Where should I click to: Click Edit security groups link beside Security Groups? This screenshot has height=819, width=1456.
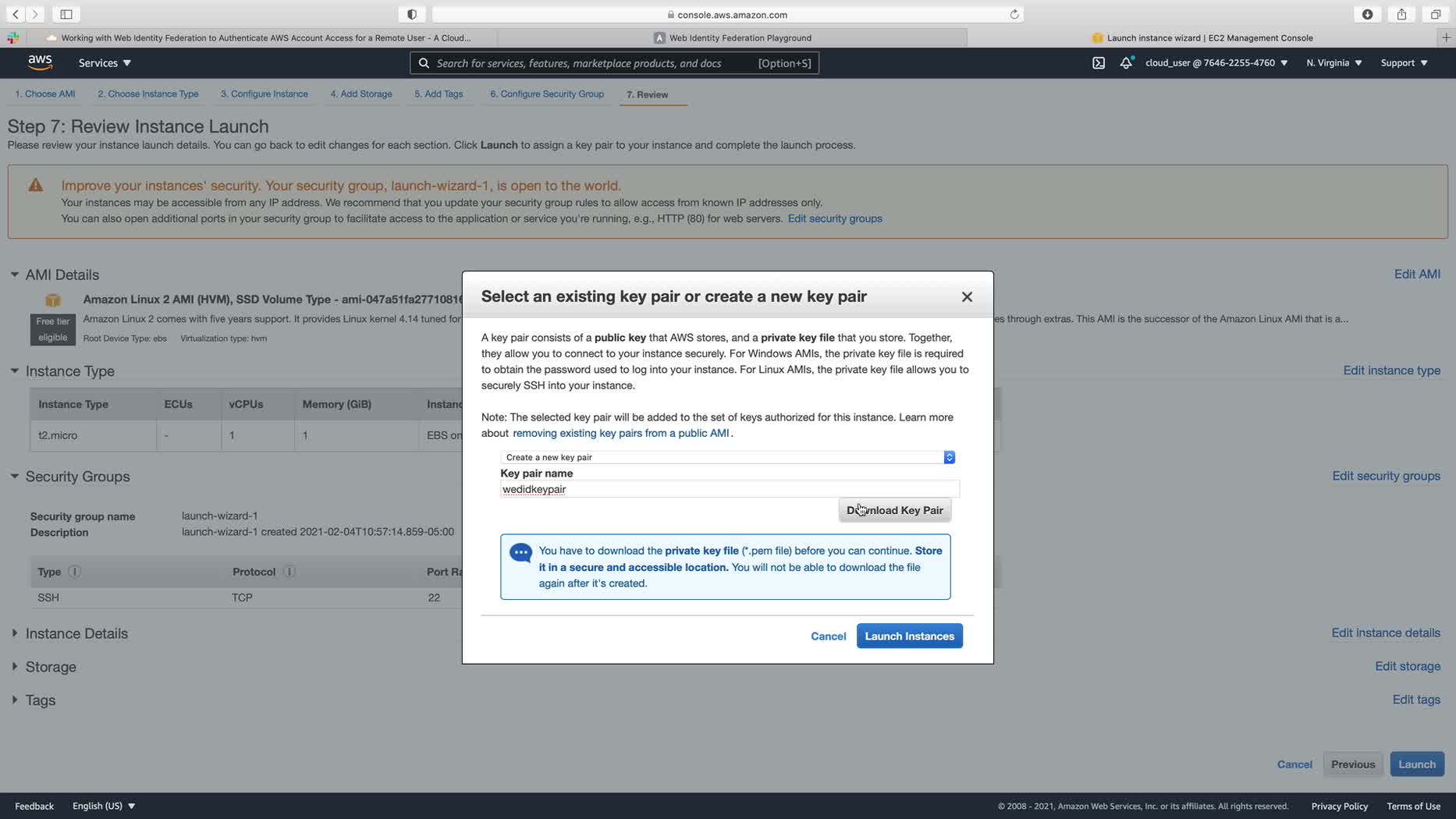click(x=1387, y=476)
